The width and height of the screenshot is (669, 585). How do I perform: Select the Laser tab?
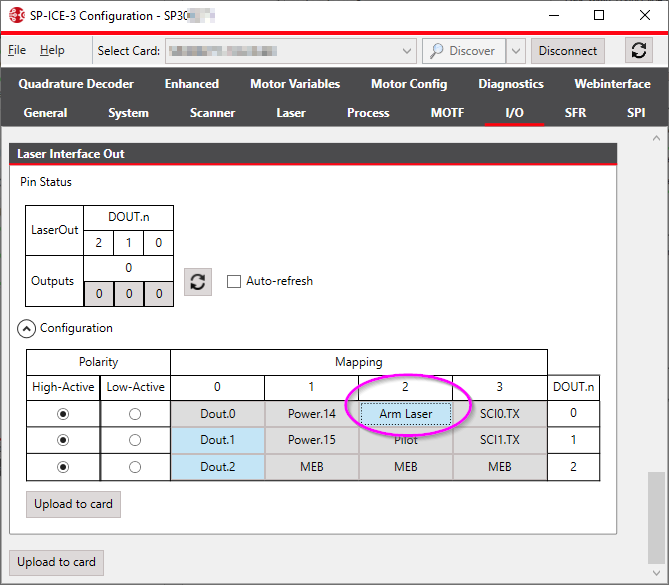point(291,113)
